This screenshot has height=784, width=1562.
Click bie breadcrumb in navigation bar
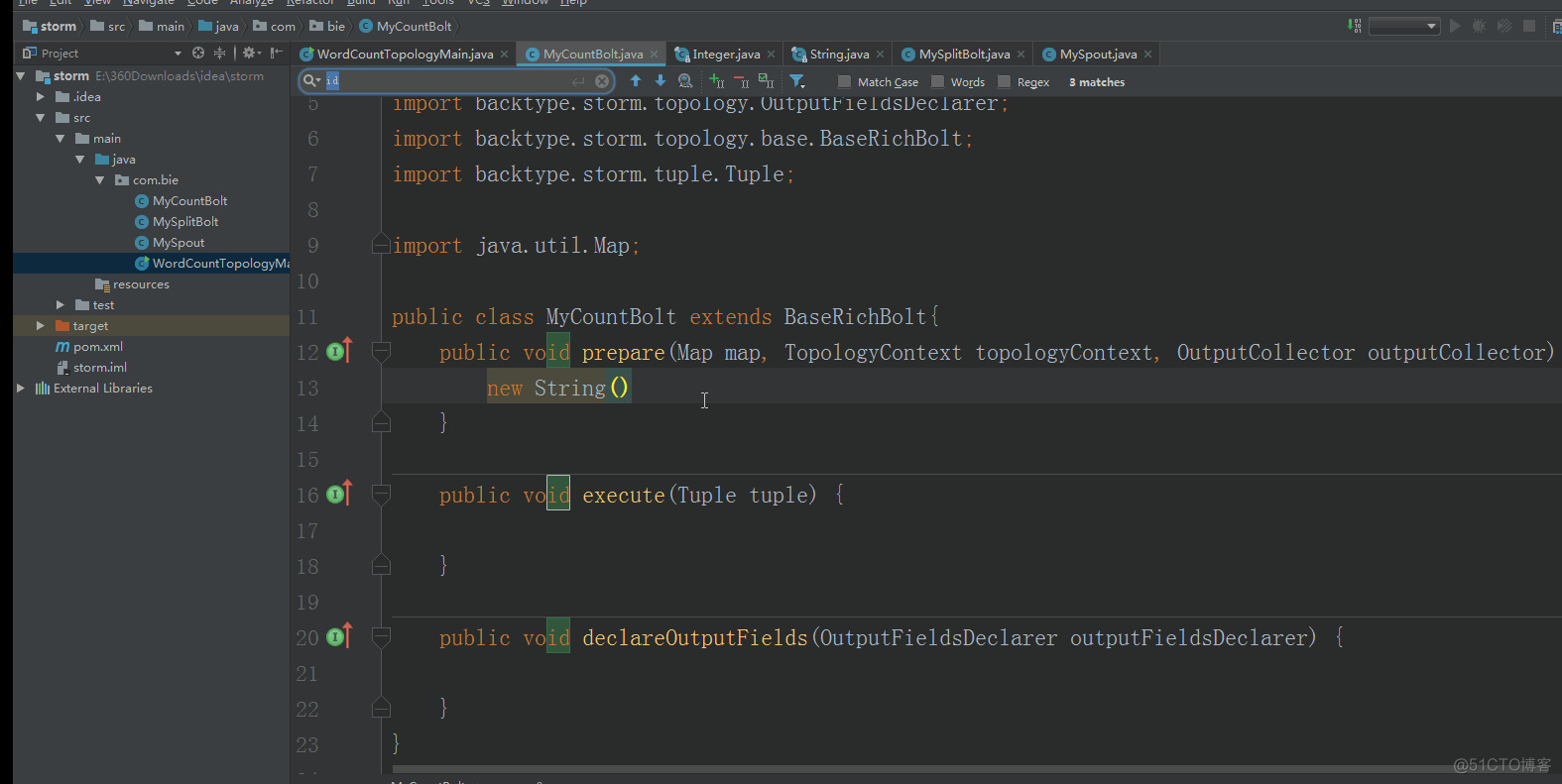328,26
